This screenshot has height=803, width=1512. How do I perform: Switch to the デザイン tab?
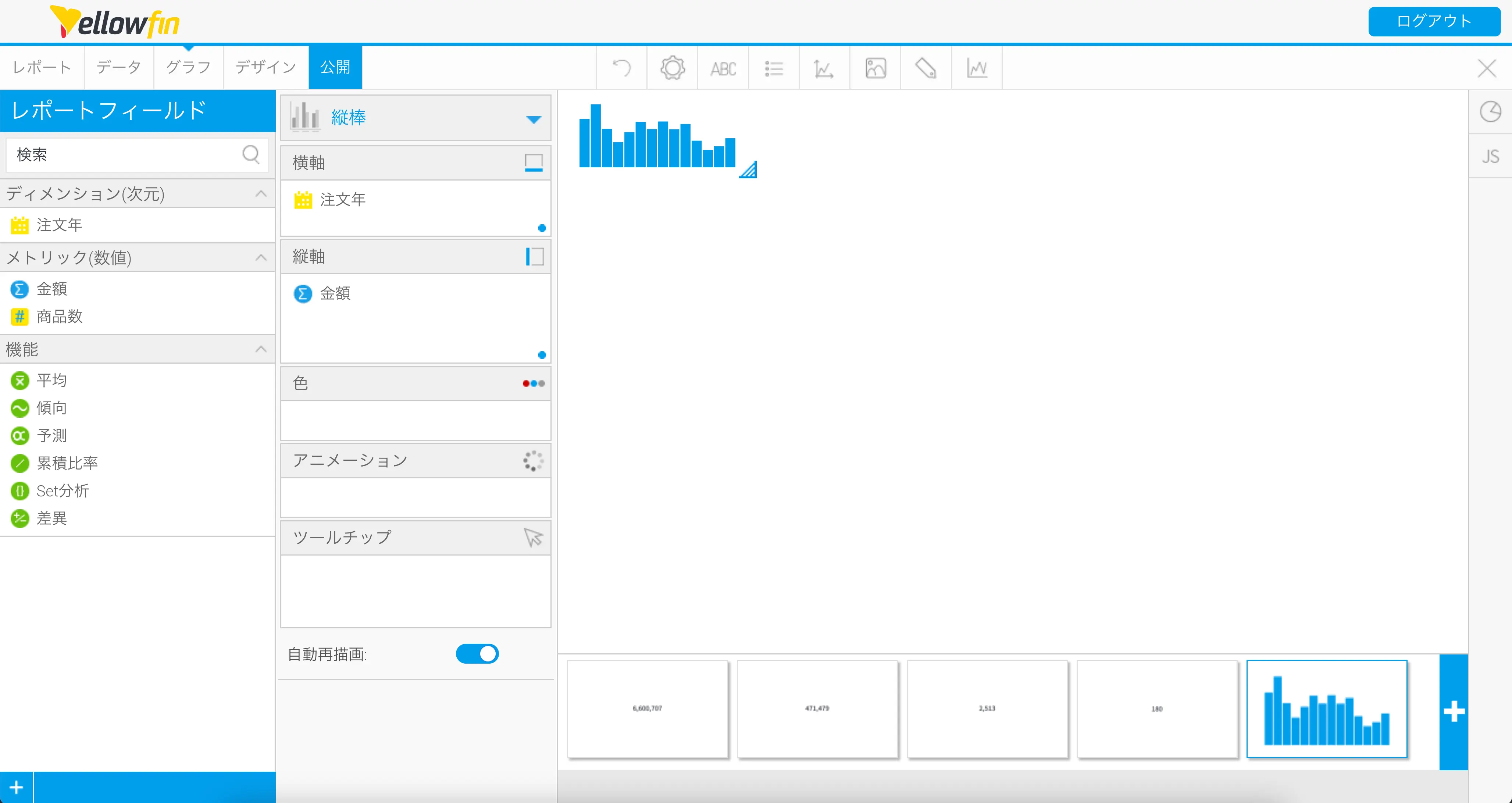click(265, 68)
